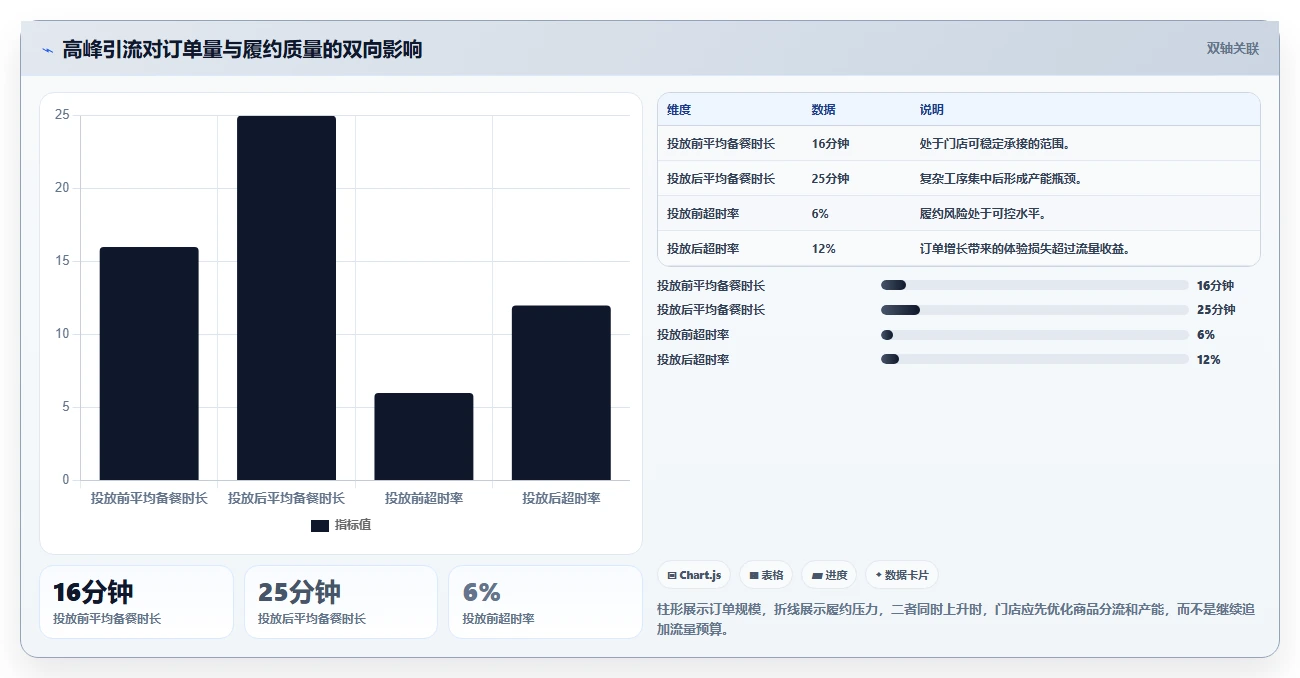Click the 数据 column header
This screenshot has height=678, width=1300.
[824, 110]
